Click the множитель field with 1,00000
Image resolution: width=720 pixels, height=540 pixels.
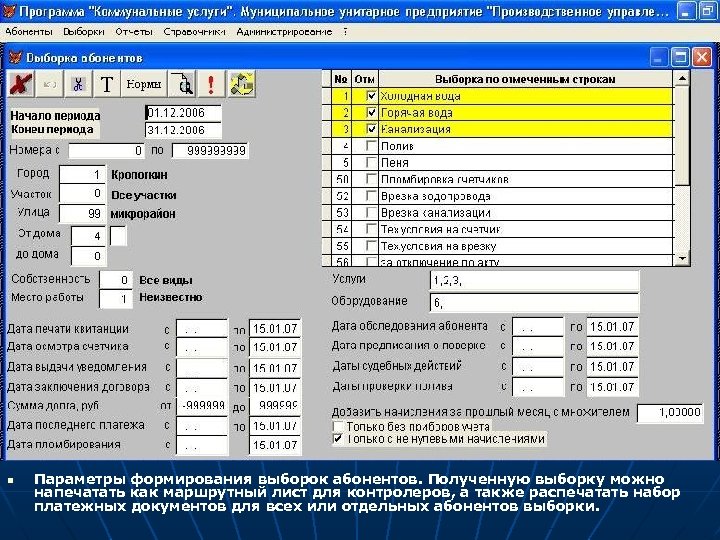pyautogui.click(x=669, y=413)
